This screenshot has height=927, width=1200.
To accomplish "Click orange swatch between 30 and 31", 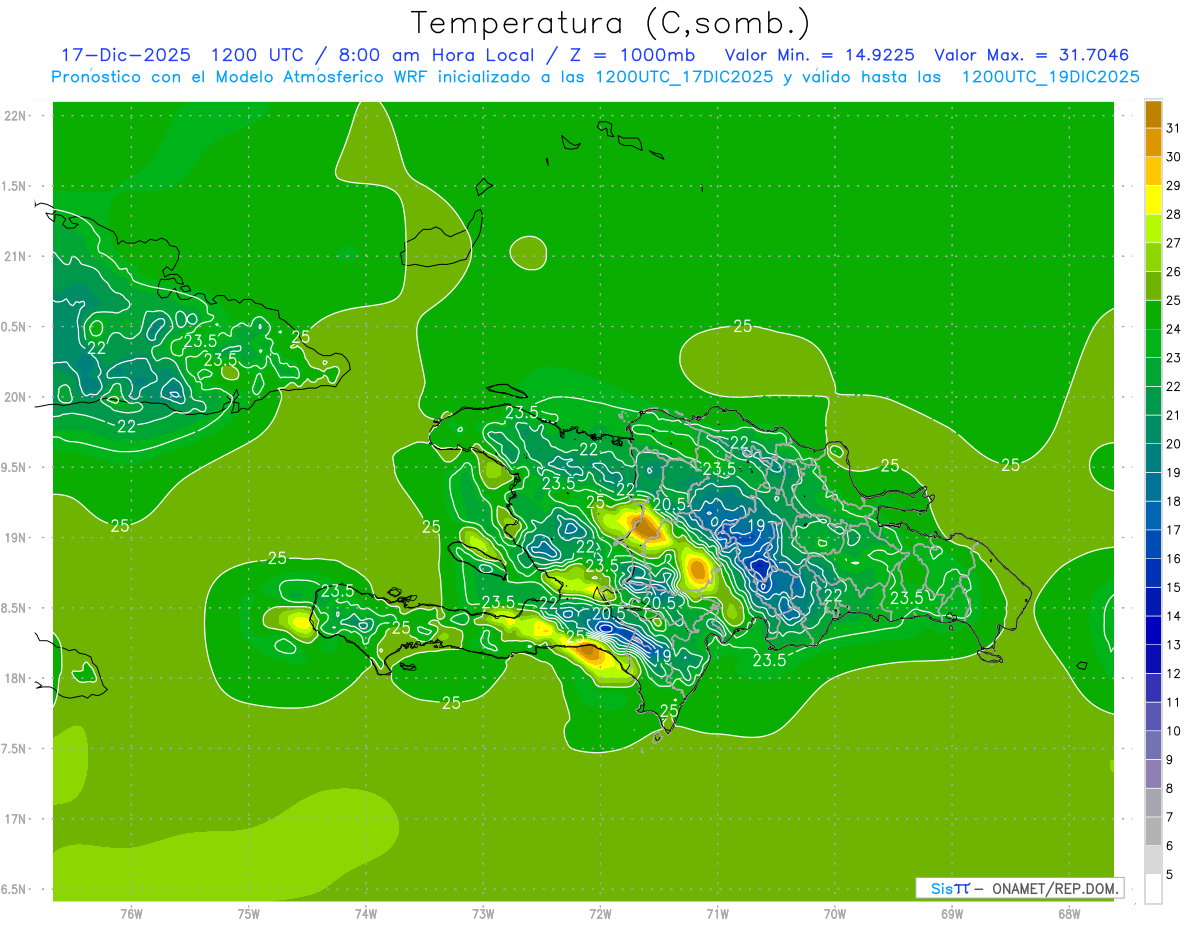I will pyautogui.click(x=1153, y=143).
